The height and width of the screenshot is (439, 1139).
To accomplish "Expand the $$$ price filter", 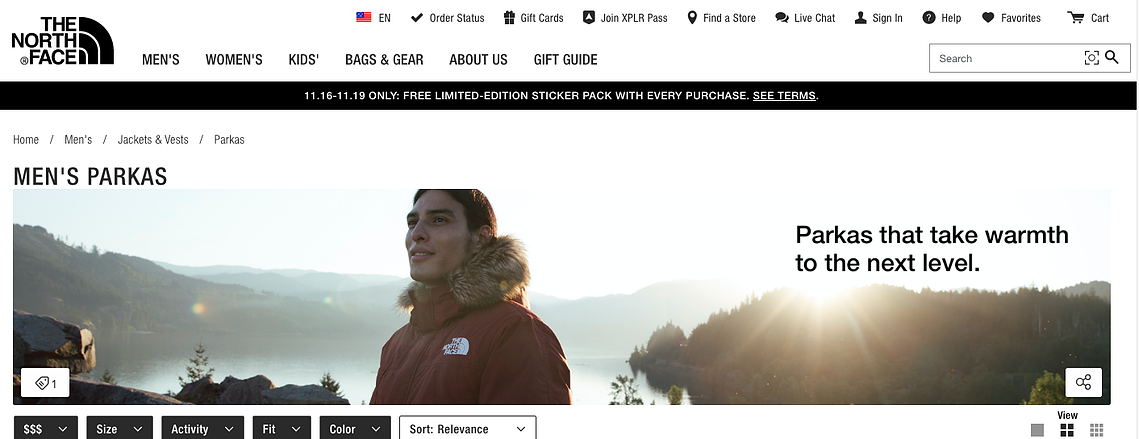I will click(46, 429).
